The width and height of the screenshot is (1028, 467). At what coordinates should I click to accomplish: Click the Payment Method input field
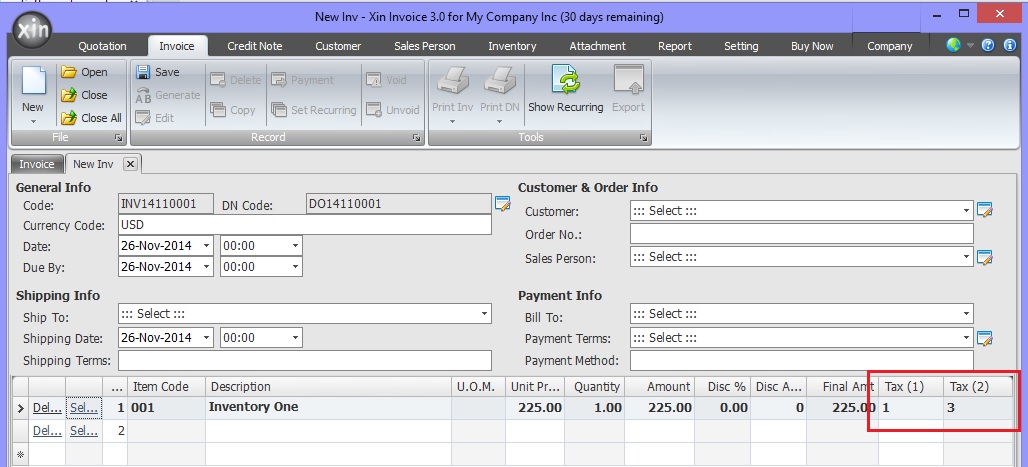click(802, 360)
